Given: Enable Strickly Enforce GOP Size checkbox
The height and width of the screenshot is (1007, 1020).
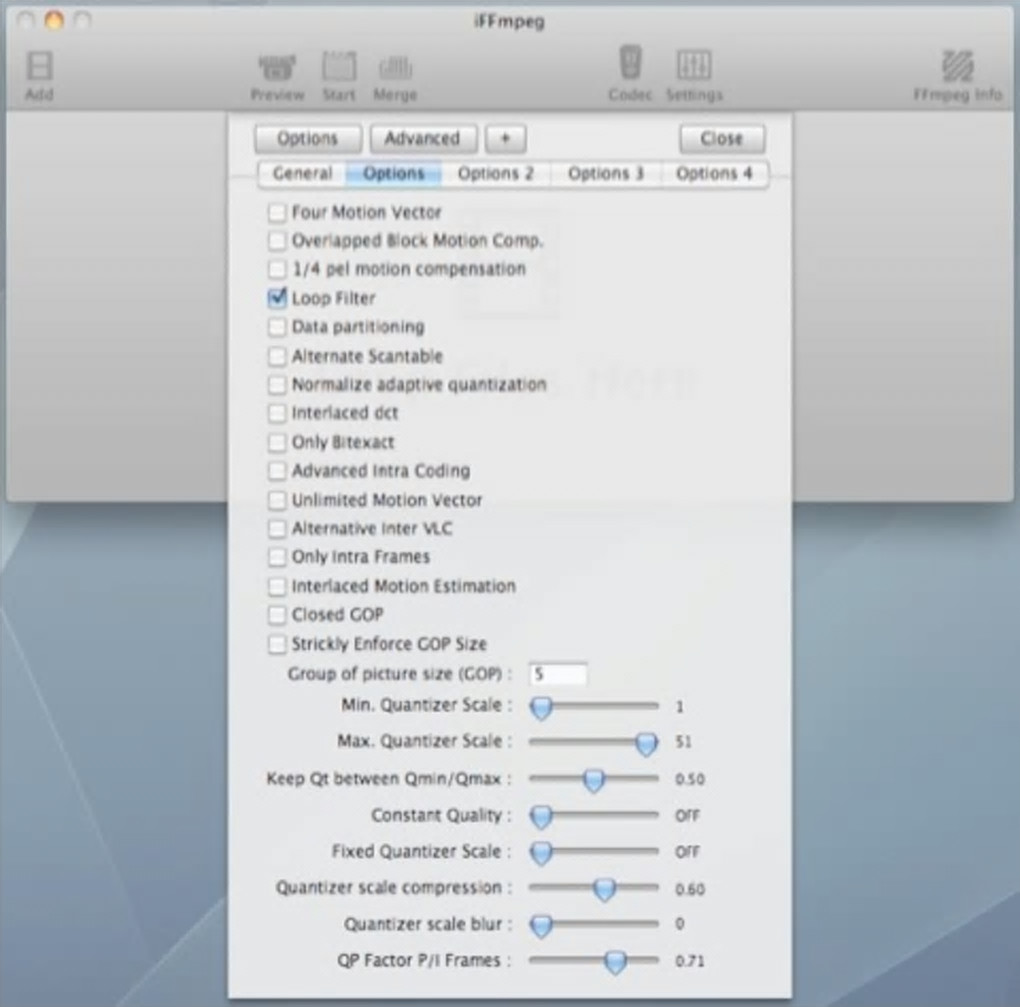Looking at the screenshot, I should pos(277,644).
